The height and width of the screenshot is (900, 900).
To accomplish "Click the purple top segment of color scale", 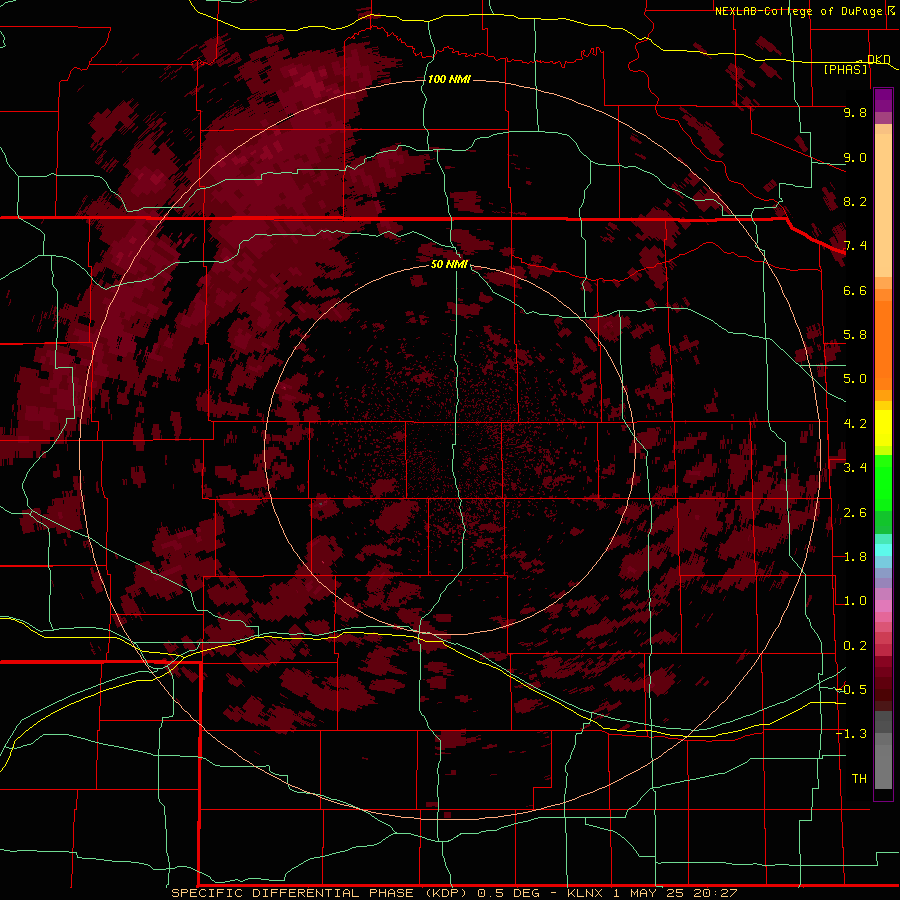I will point(883,100).
